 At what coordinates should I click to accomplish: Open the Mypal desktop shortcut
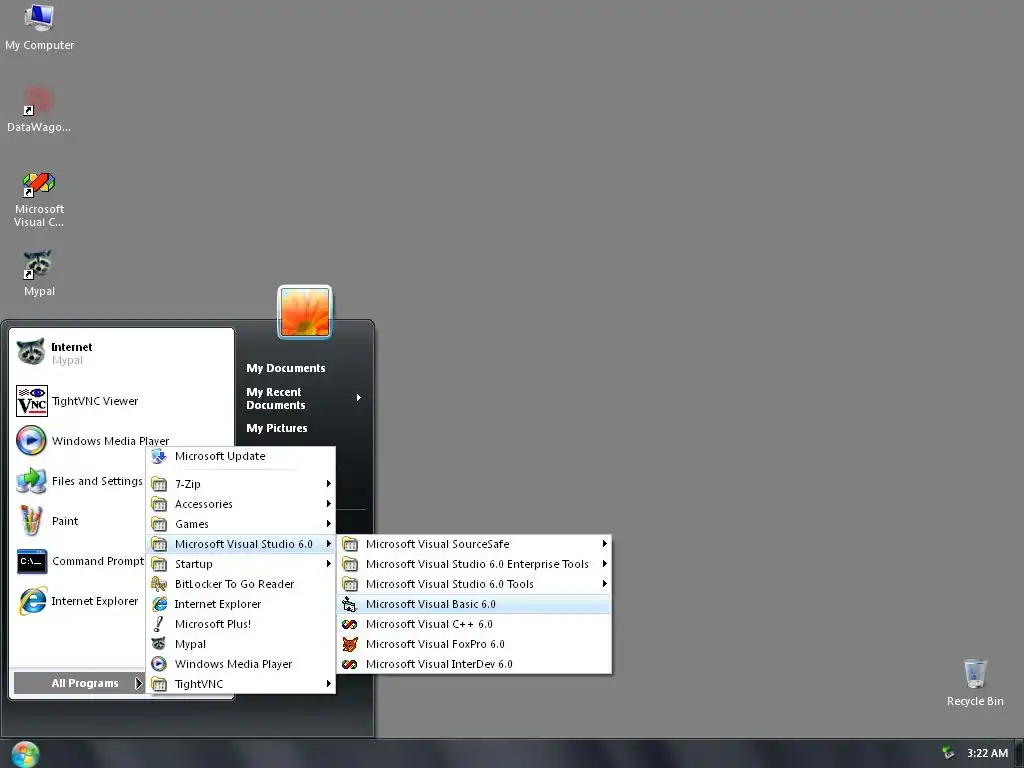coord(39,273)
